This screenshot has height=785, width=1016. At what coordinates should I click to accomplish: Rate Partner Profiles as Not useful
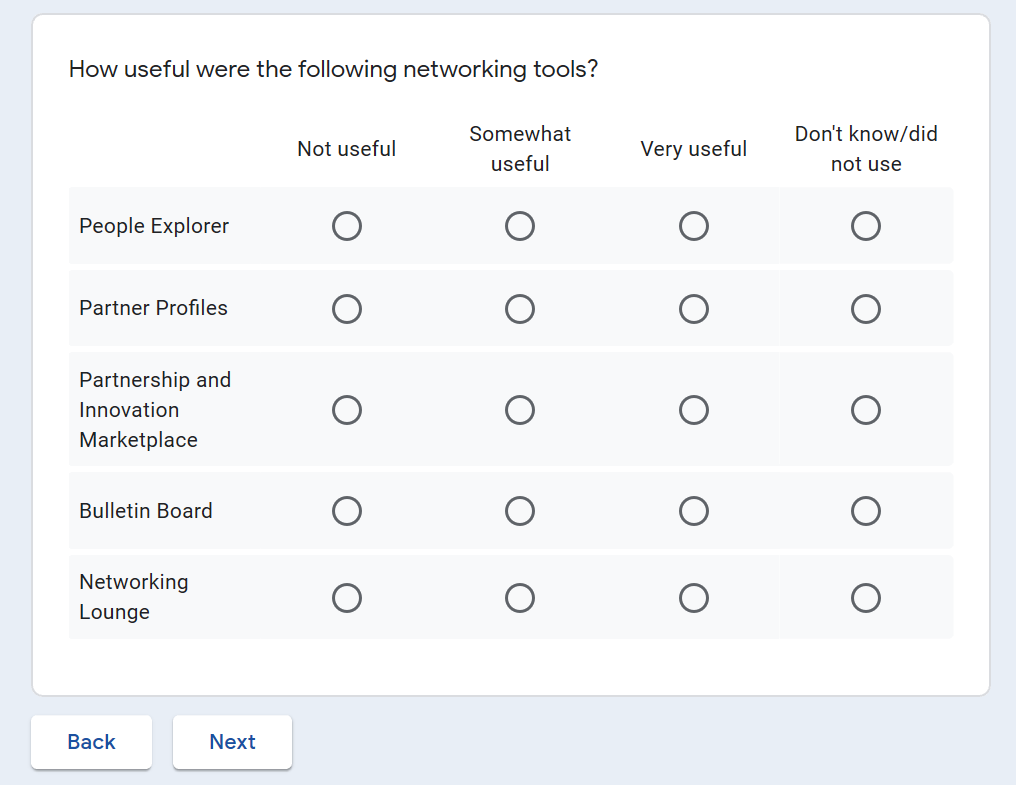pyautogui.click(x=347, y=309)
